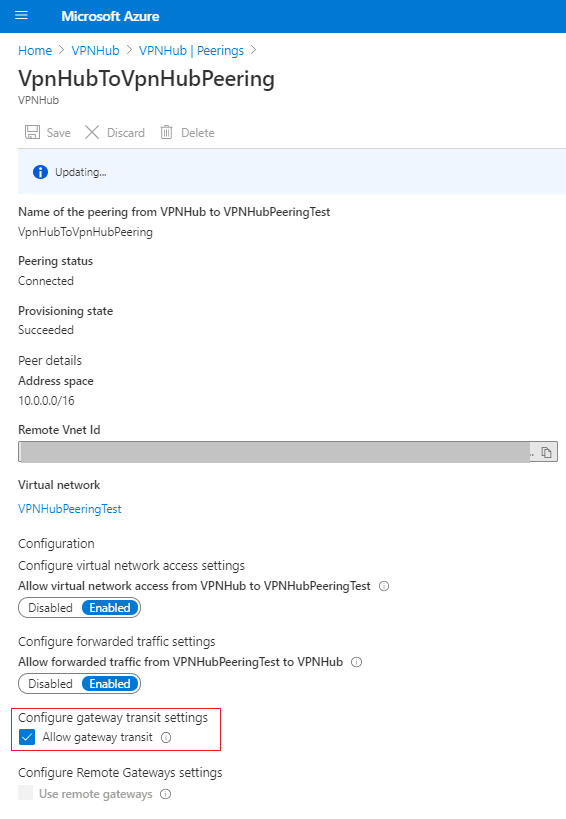Click info icon next to Allow gateway transit
Viewport: 566px width, 819px height.
166,738
